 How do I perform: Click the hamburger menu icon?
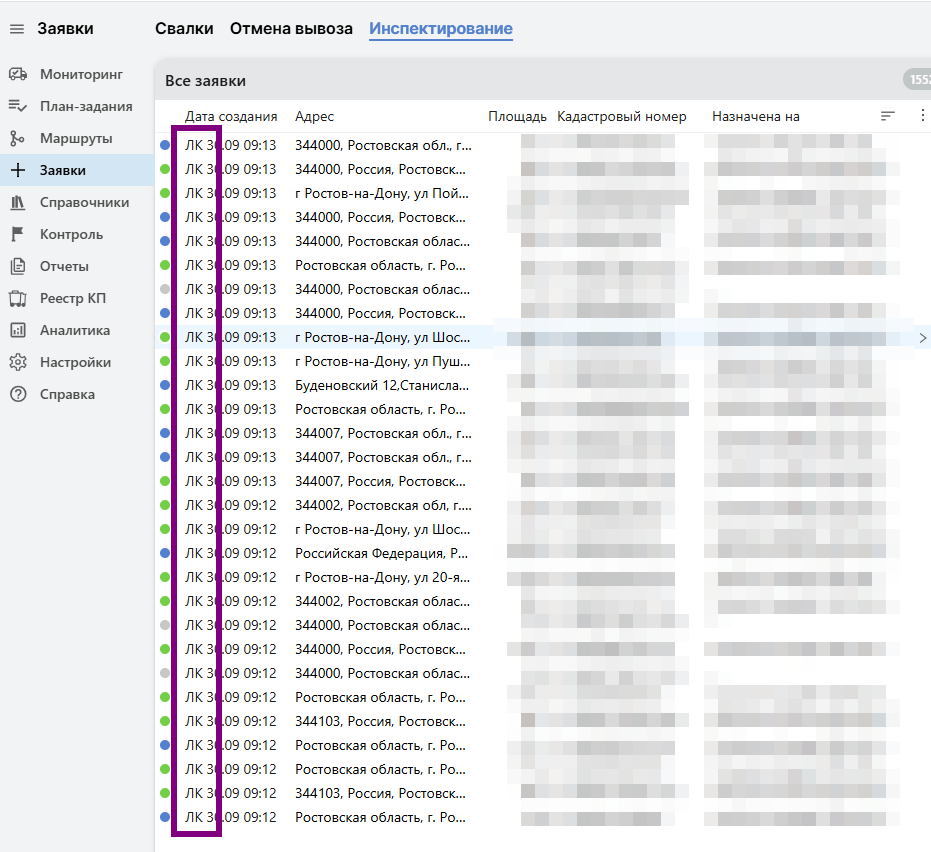[x=17, y=29]
